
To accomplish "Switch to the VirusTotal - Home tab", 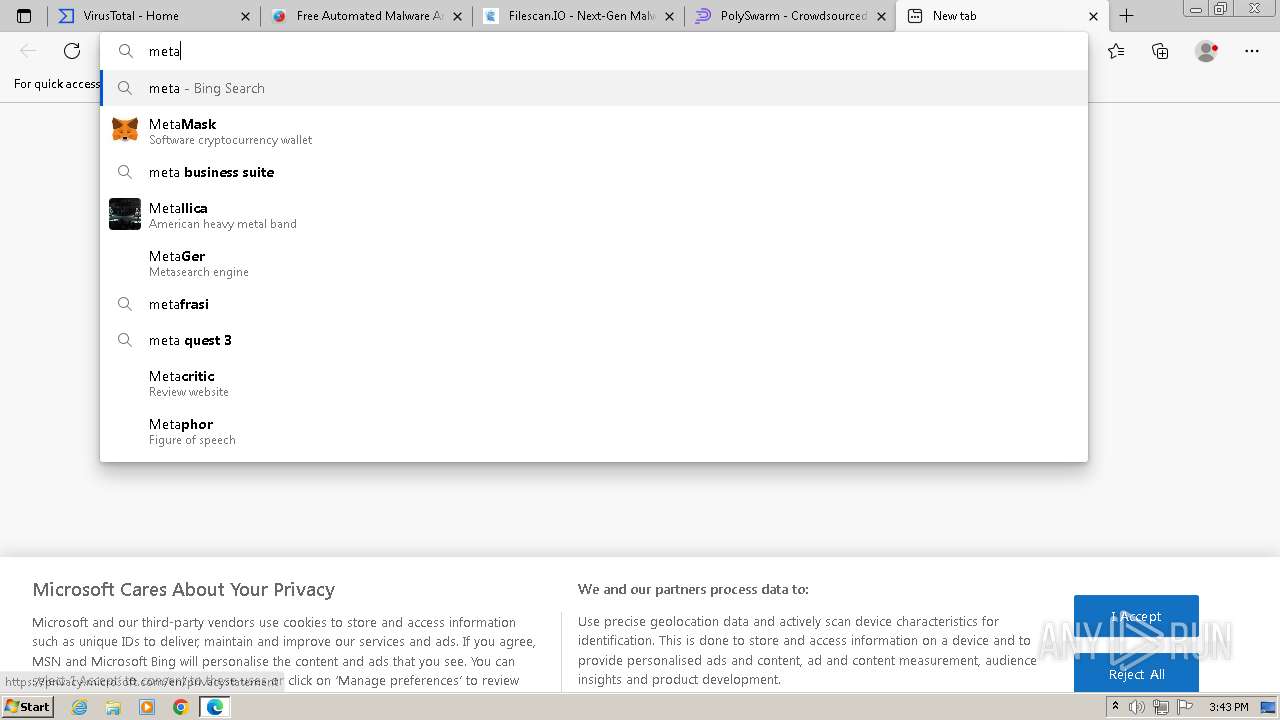I will click(x=153, y=16).
